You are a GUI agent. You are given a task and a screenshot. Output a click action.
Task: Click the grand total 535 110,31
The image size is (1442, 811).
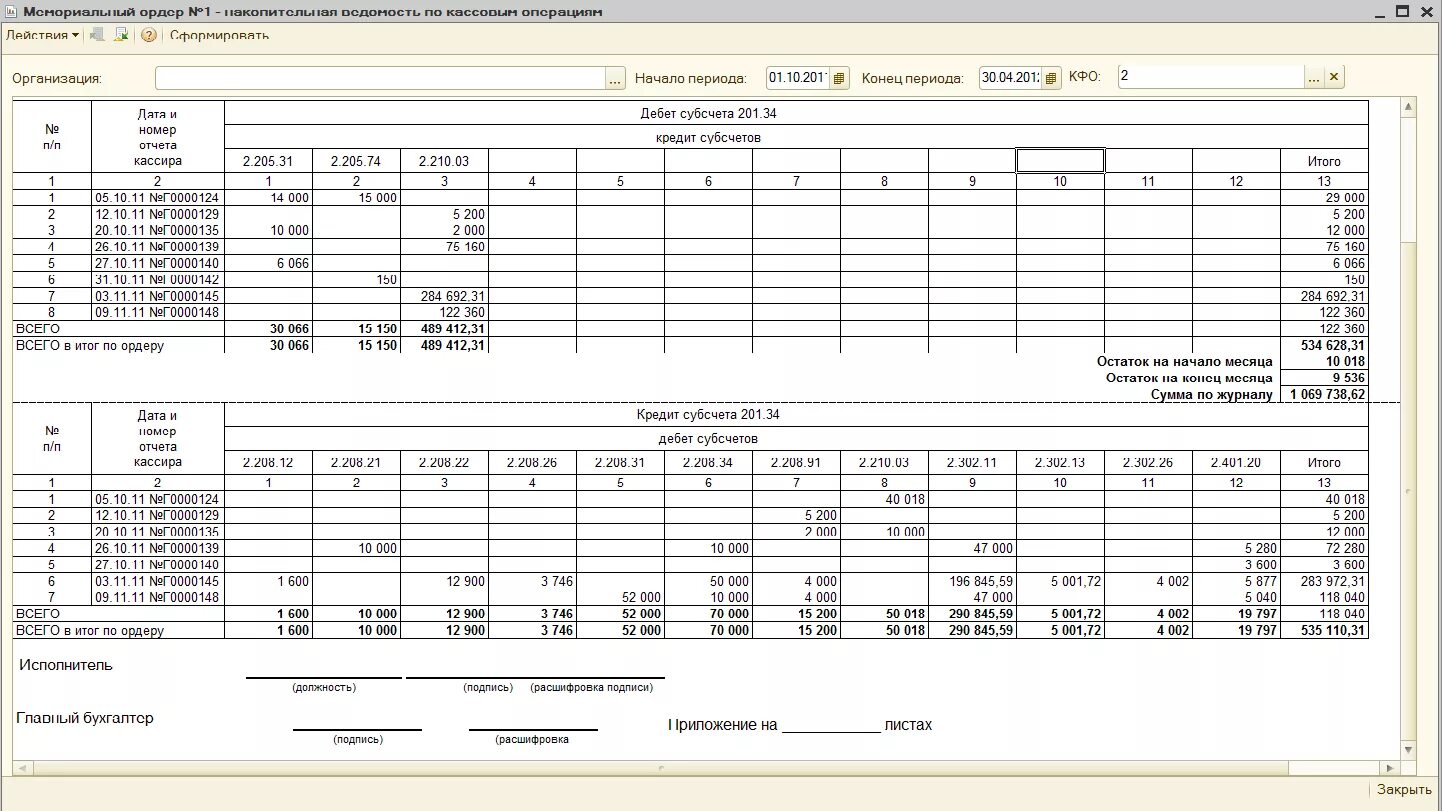(x=1333, y=631)
